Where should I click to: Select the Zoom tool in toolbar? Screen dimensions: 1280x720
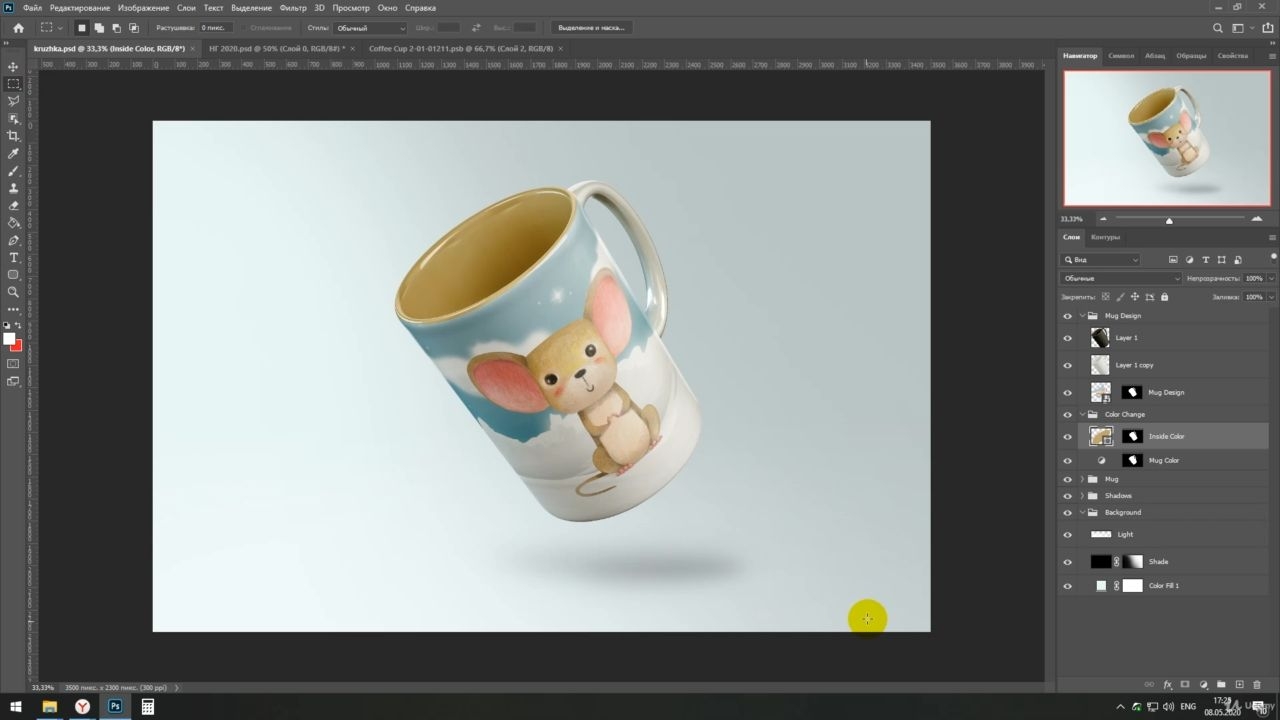click(x=13, y=292)
